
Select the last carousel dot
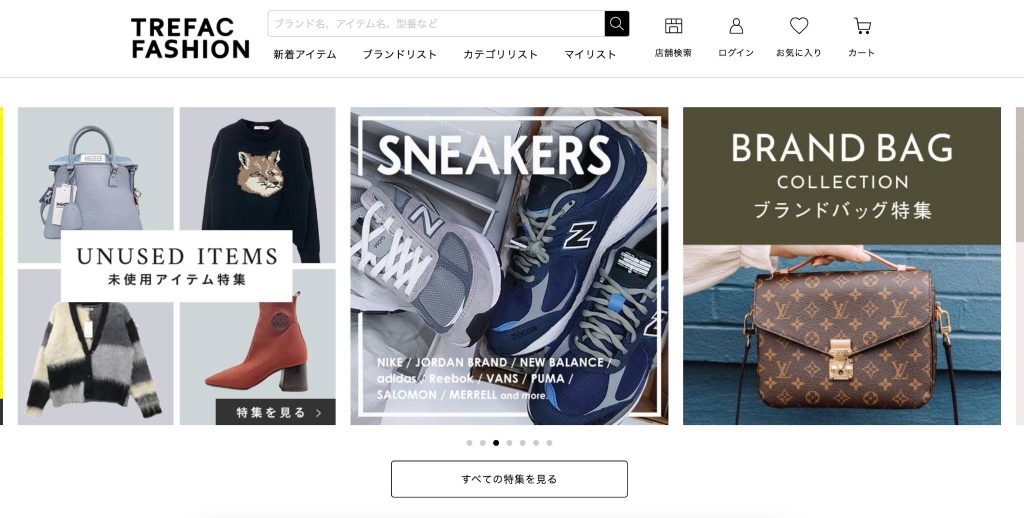549,443
